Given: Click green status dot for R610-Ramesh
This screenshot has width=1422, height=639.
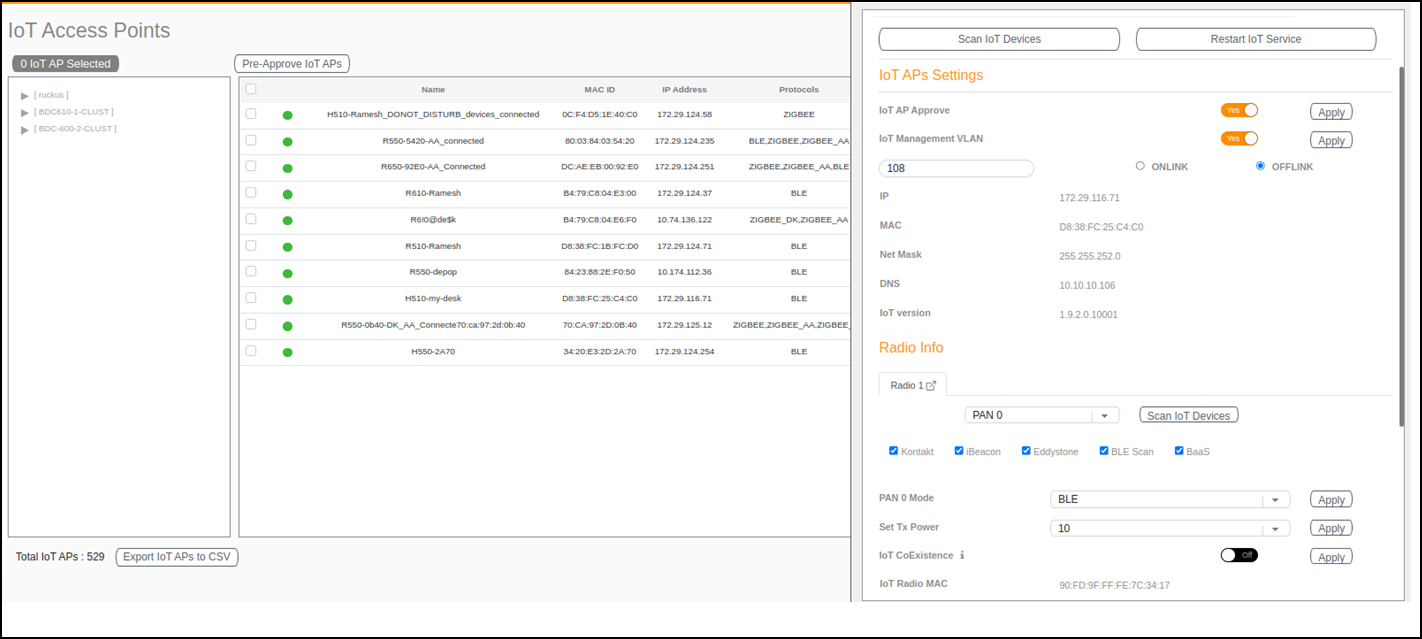Looking at the screenshot, I should click(x=288, y=194).
